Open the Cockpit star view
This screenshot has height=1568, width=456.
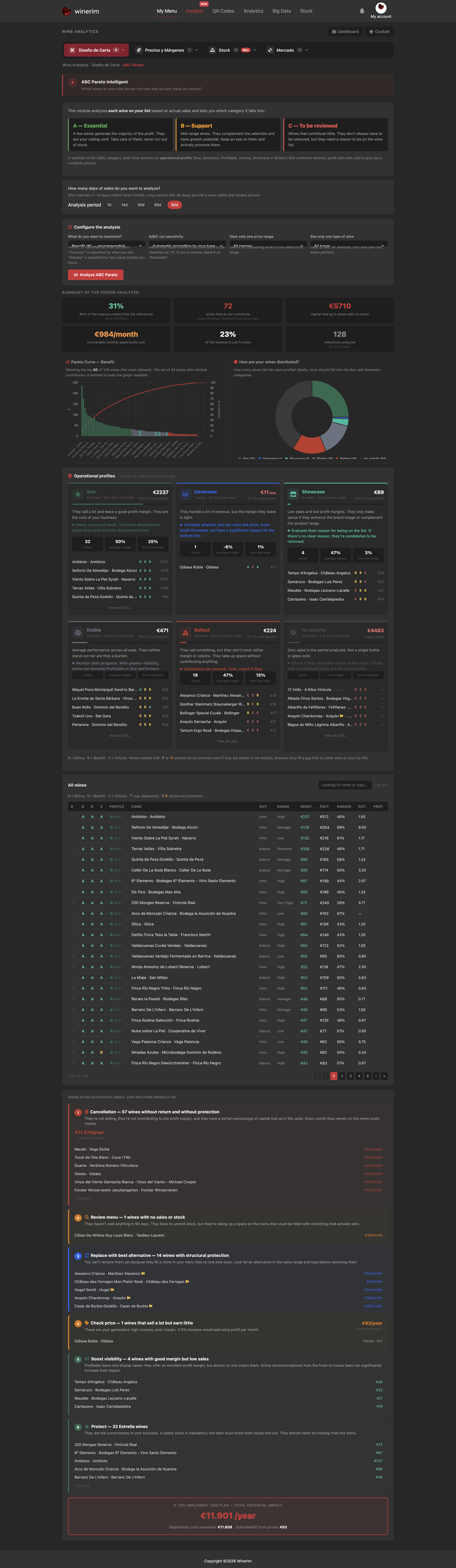click(x=379, y=32)
